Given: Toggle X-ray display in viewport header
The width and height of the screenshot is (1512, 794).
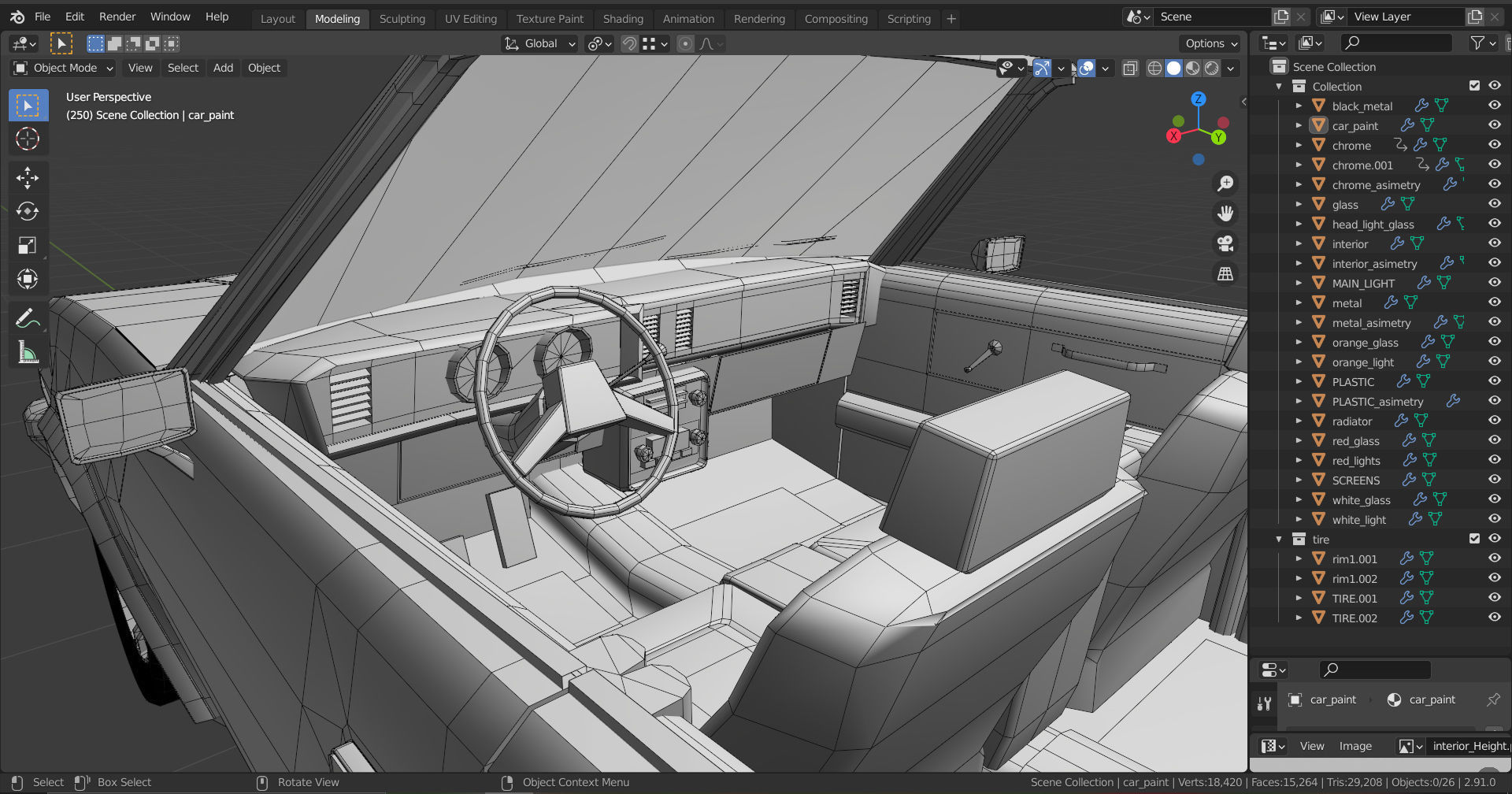Looking at the screenshot, I should tap(1130, 69).
